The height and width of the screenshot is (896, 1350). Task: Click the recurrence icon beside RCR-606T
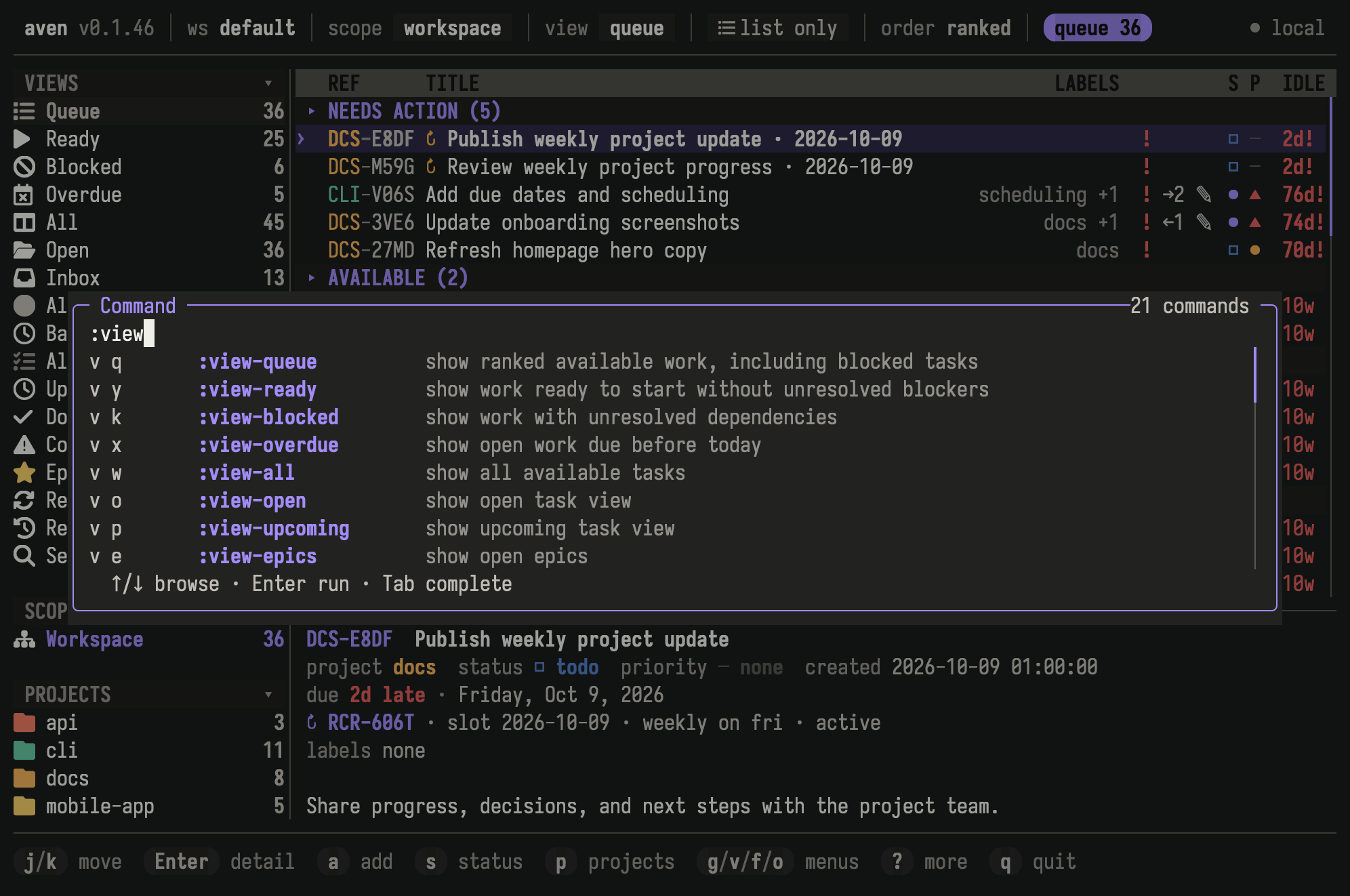click(312, 722)
